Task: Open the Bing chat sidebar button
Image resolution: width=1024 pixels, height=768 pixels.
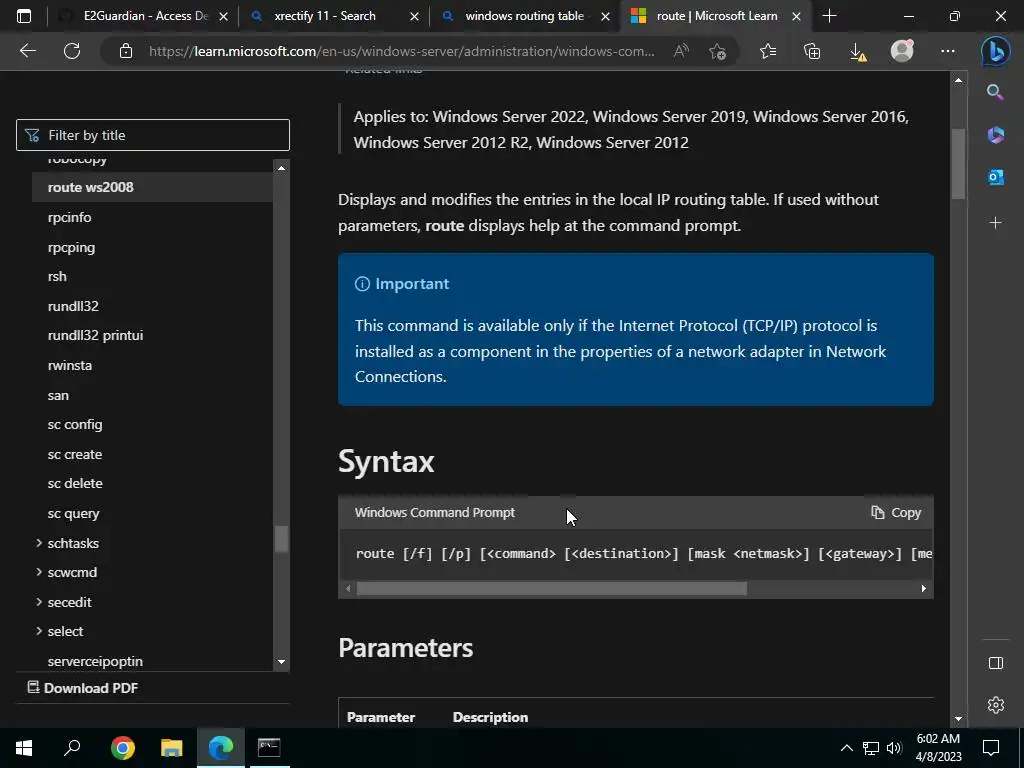Action: point(995,52)
